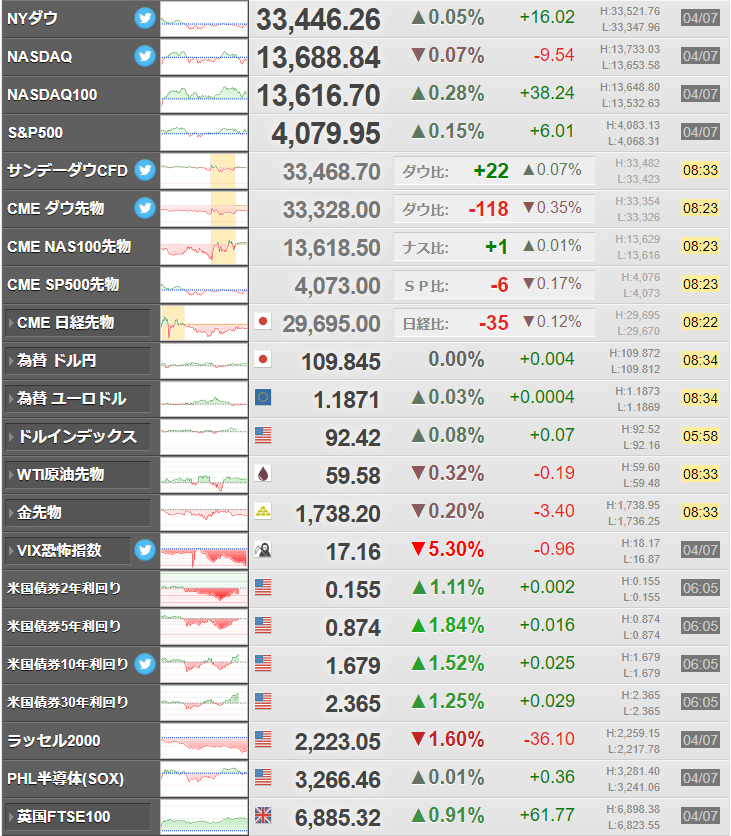
Task: Click the US flag in 米国債券5年利回り row
Action: click(x=263, y=625)
